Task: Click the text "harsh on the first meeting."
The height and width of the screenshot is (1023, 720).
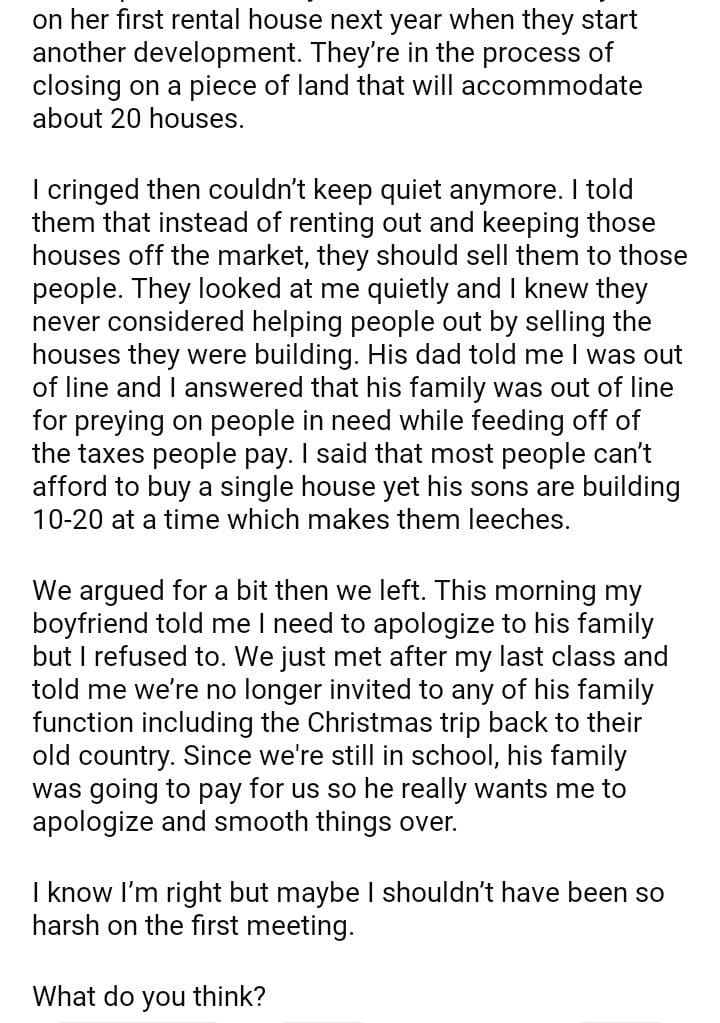Action: pyautogui.click(x=193, y=925)
